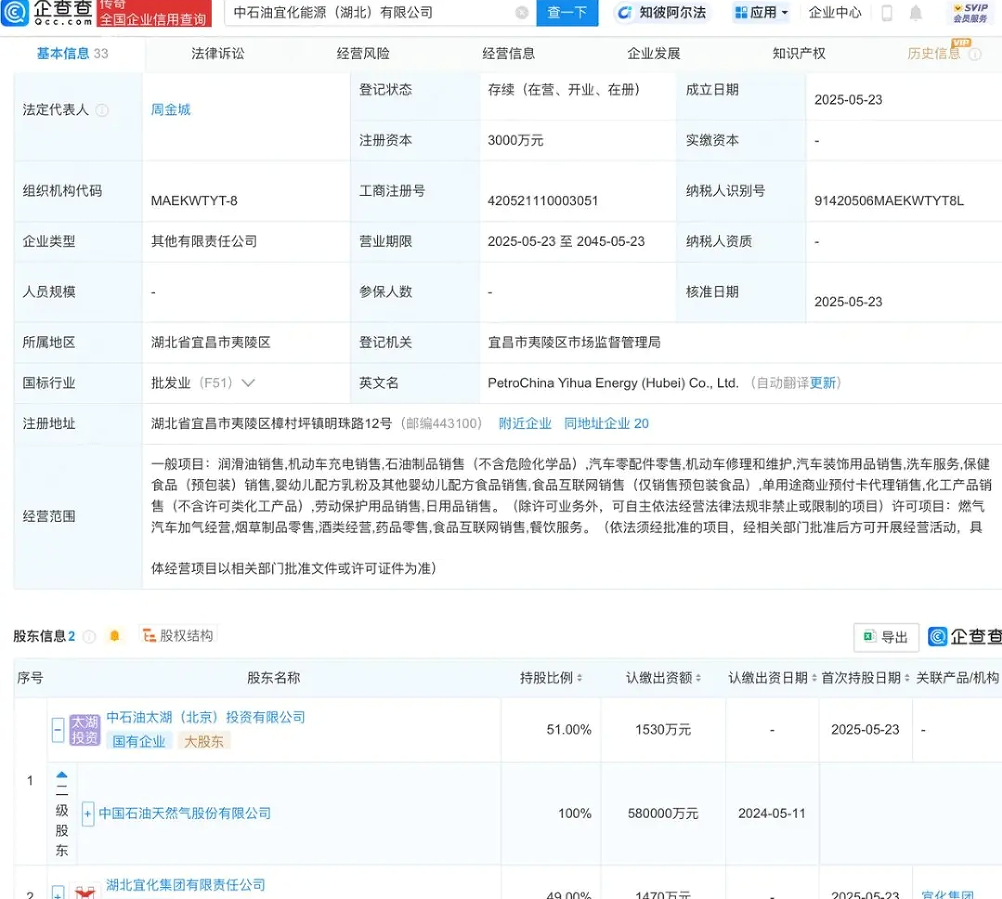Click the orange bell alert beside 股东信息

[114, 636]
